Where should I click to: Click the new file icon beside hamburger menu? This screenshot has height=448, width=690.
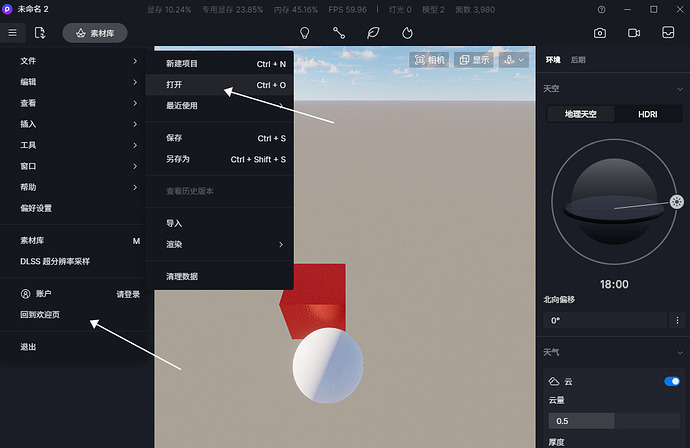click(x=40, y=33)
